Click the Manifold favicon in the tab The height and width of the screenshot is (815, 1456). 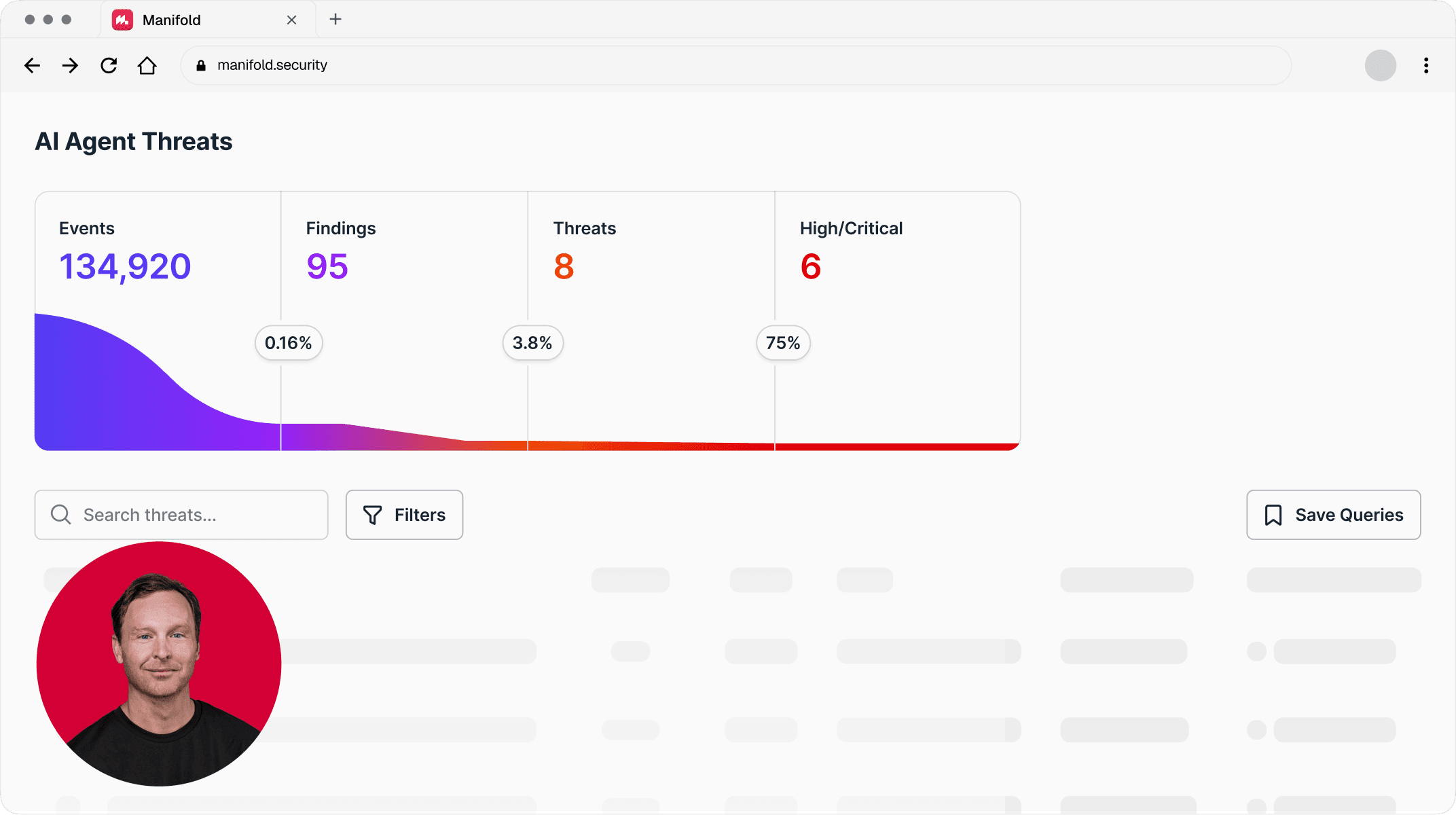122,20
